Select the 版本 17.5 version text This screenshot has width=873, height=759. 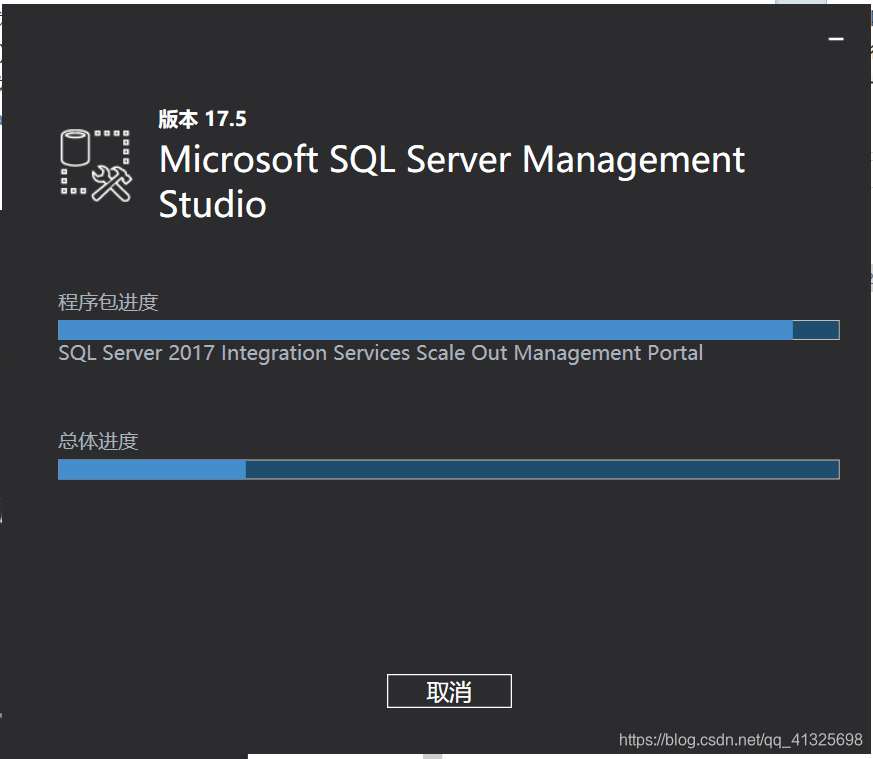coord(202,119)
